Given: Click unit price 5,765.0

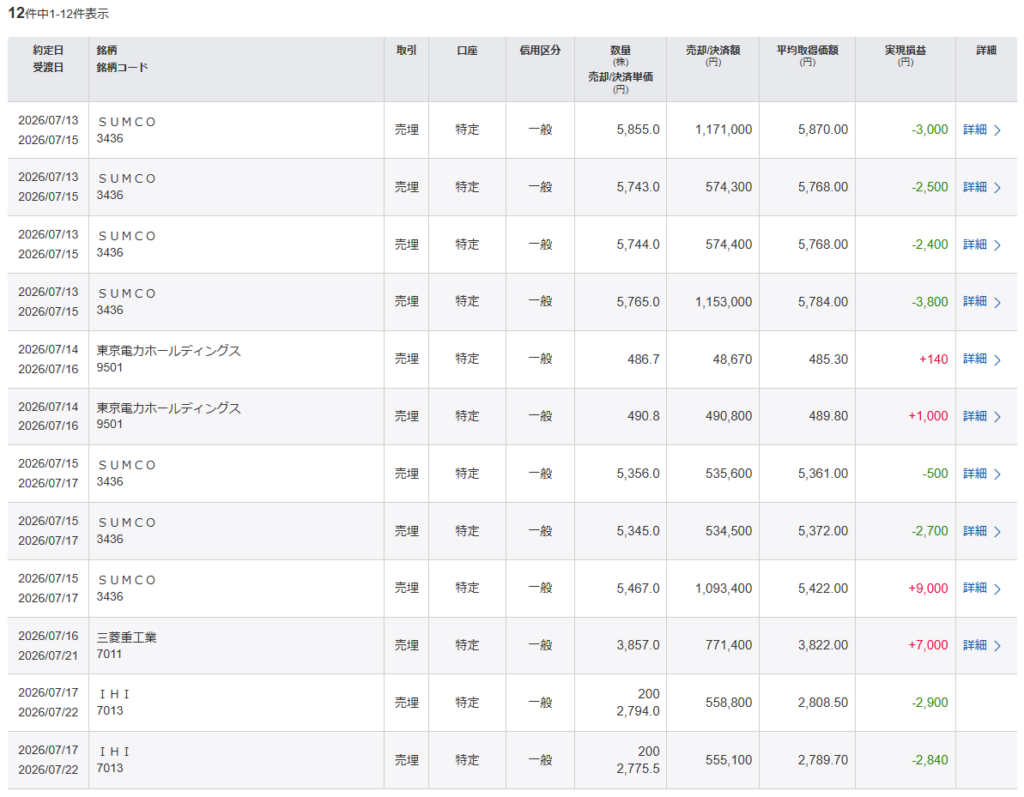Looking at the screenshot, I should [x=638, y=302].
